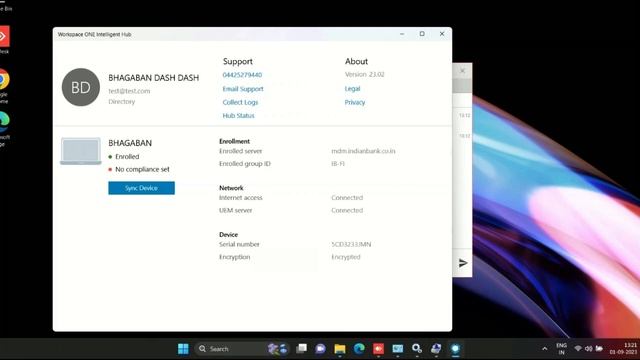Open the Chat app on taskbar
This screenshot has height=360, width=640.
click(320, 349)
